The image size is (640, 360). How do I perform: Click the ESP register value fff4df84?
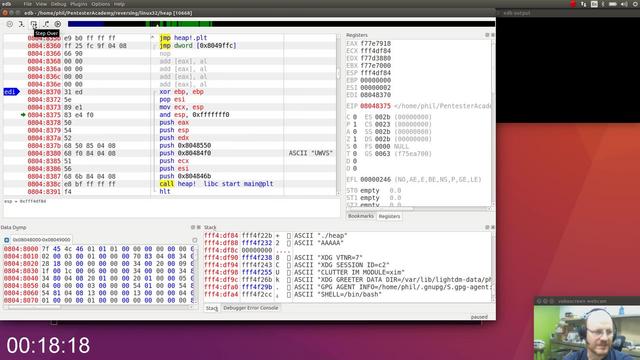click(376, 73)
